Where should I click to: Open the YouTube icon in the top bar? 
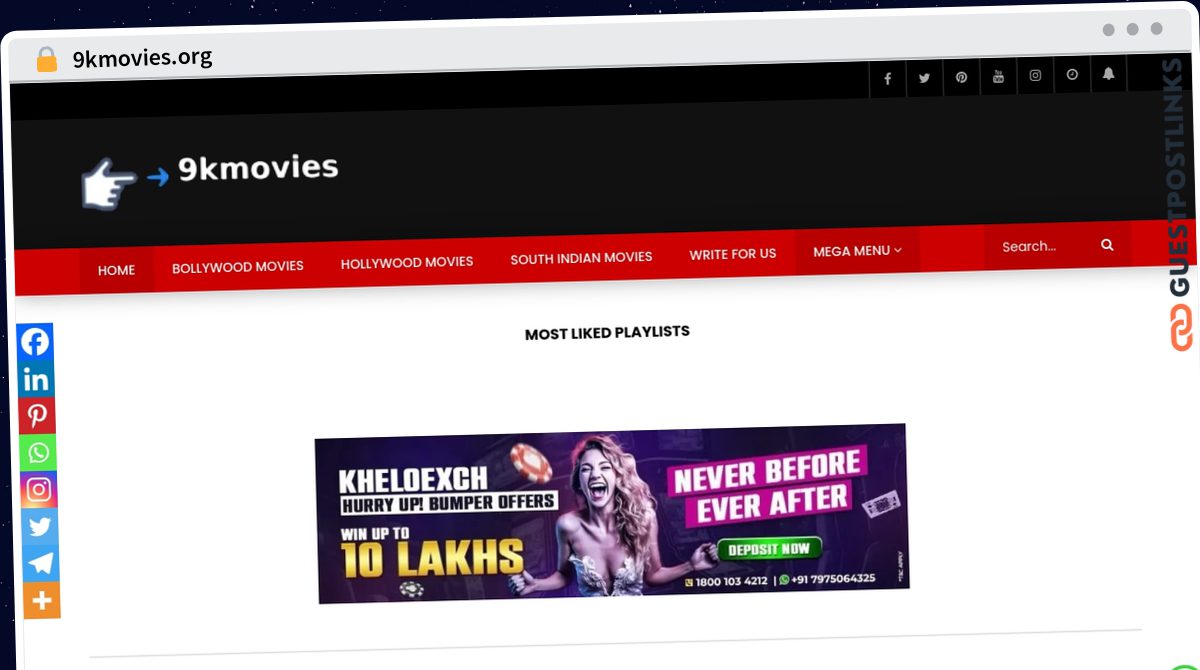pyautogui.click(x=998, y=77)
